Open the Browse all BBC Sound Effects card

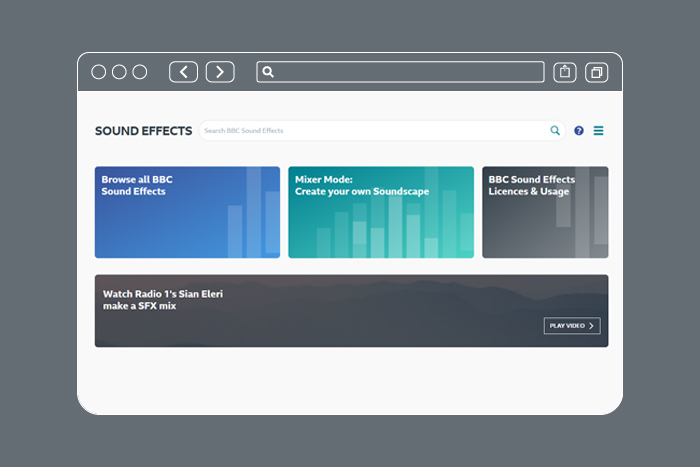[x=187, y=212]
